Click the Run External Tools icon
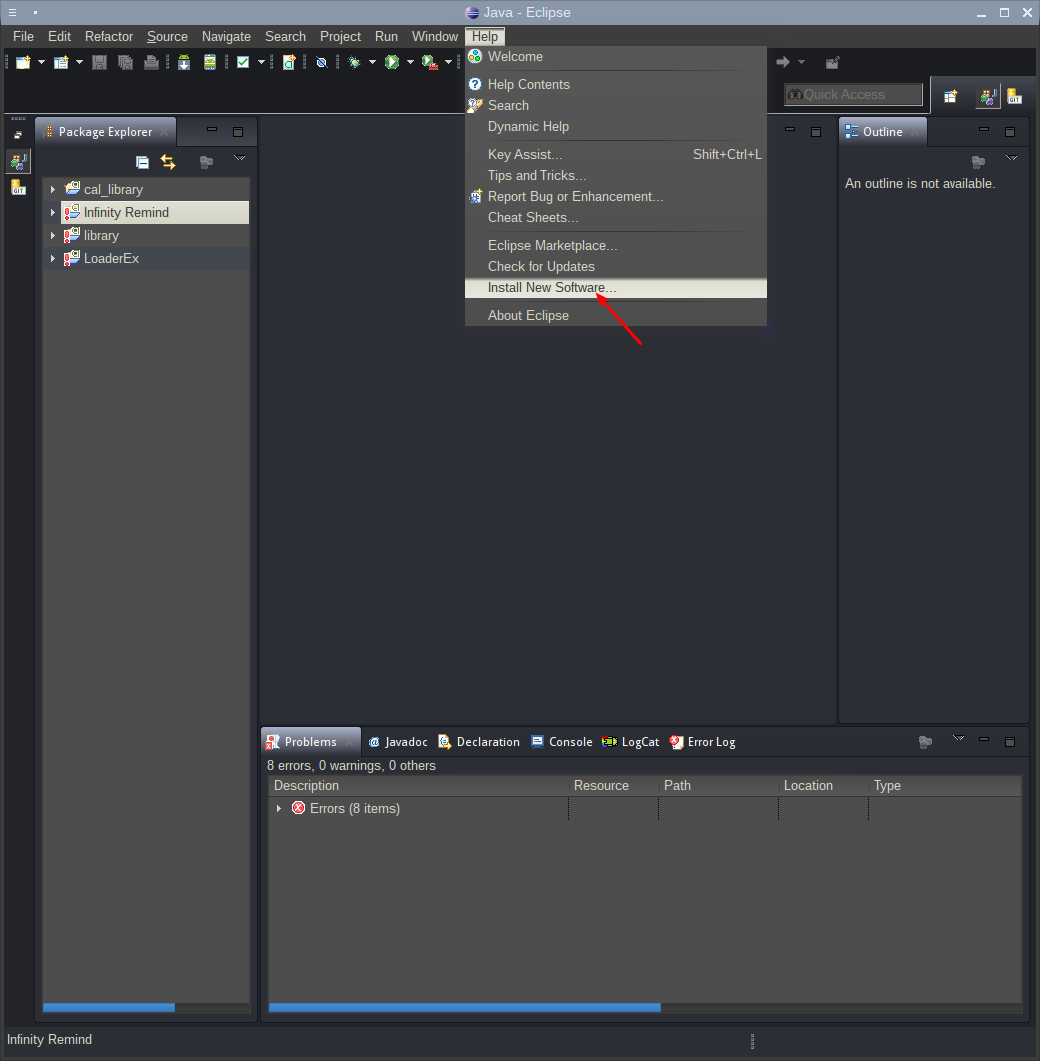 430,62
